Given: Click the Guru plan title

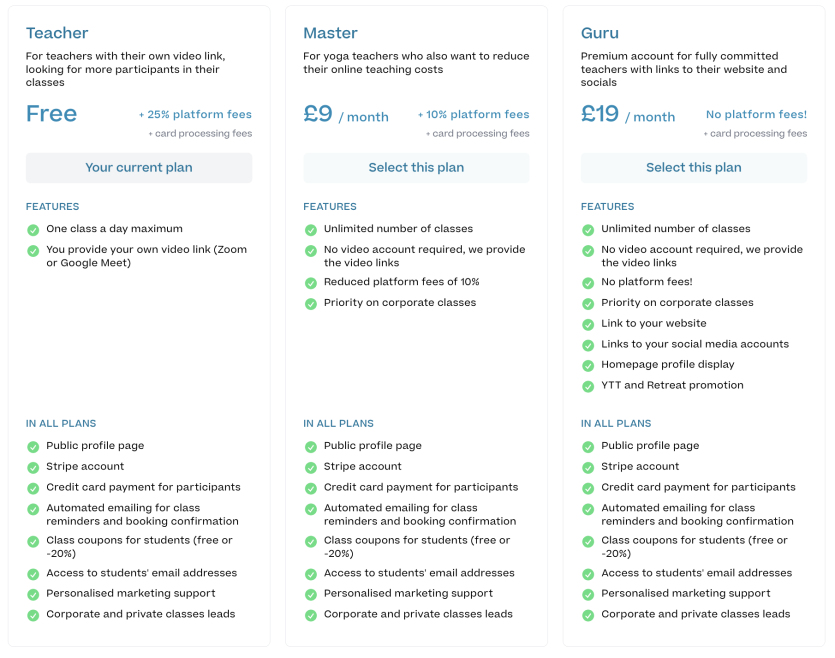Looking at the screenshot, I should coord(600,33).
